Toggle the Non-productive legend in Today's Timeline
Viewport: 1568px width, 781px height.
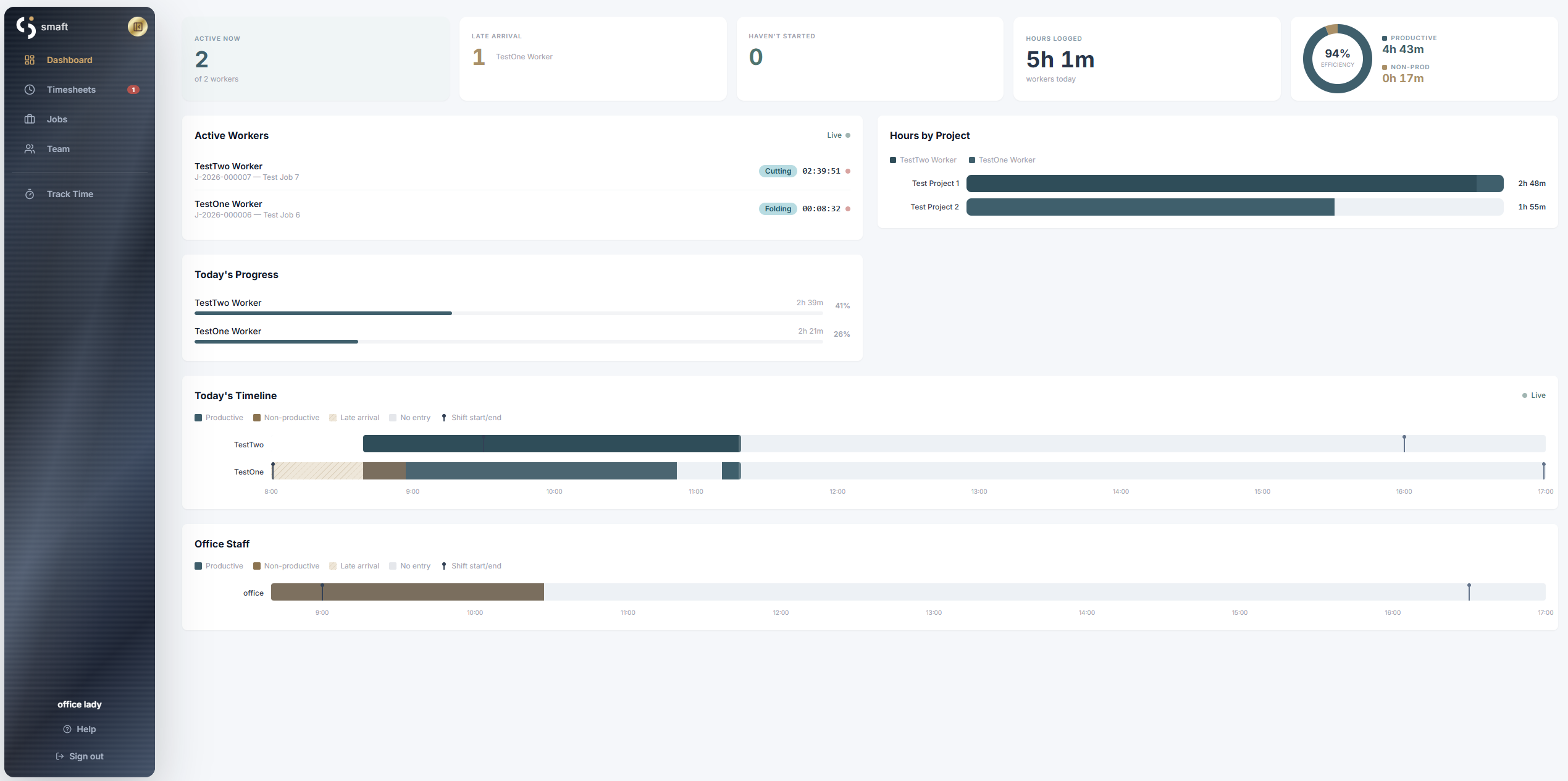pos(286,418)
